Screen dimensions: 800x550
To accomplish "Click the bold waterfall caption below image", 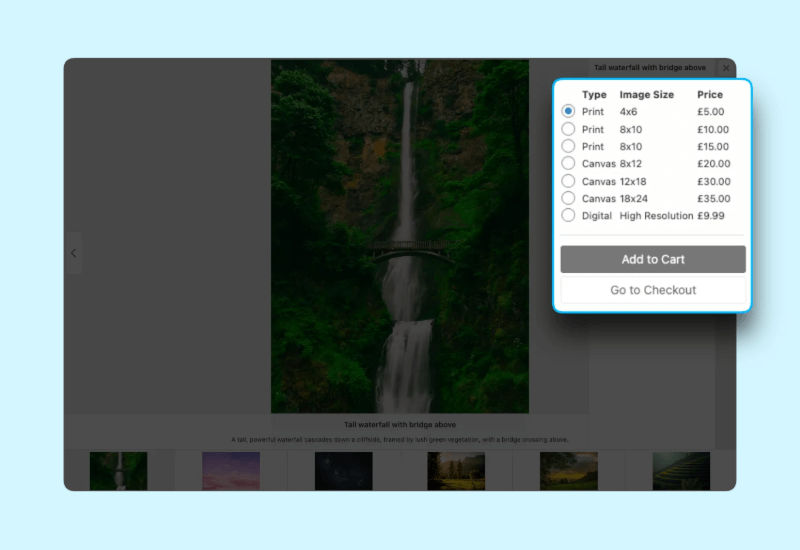I will (x=400, y=425).
